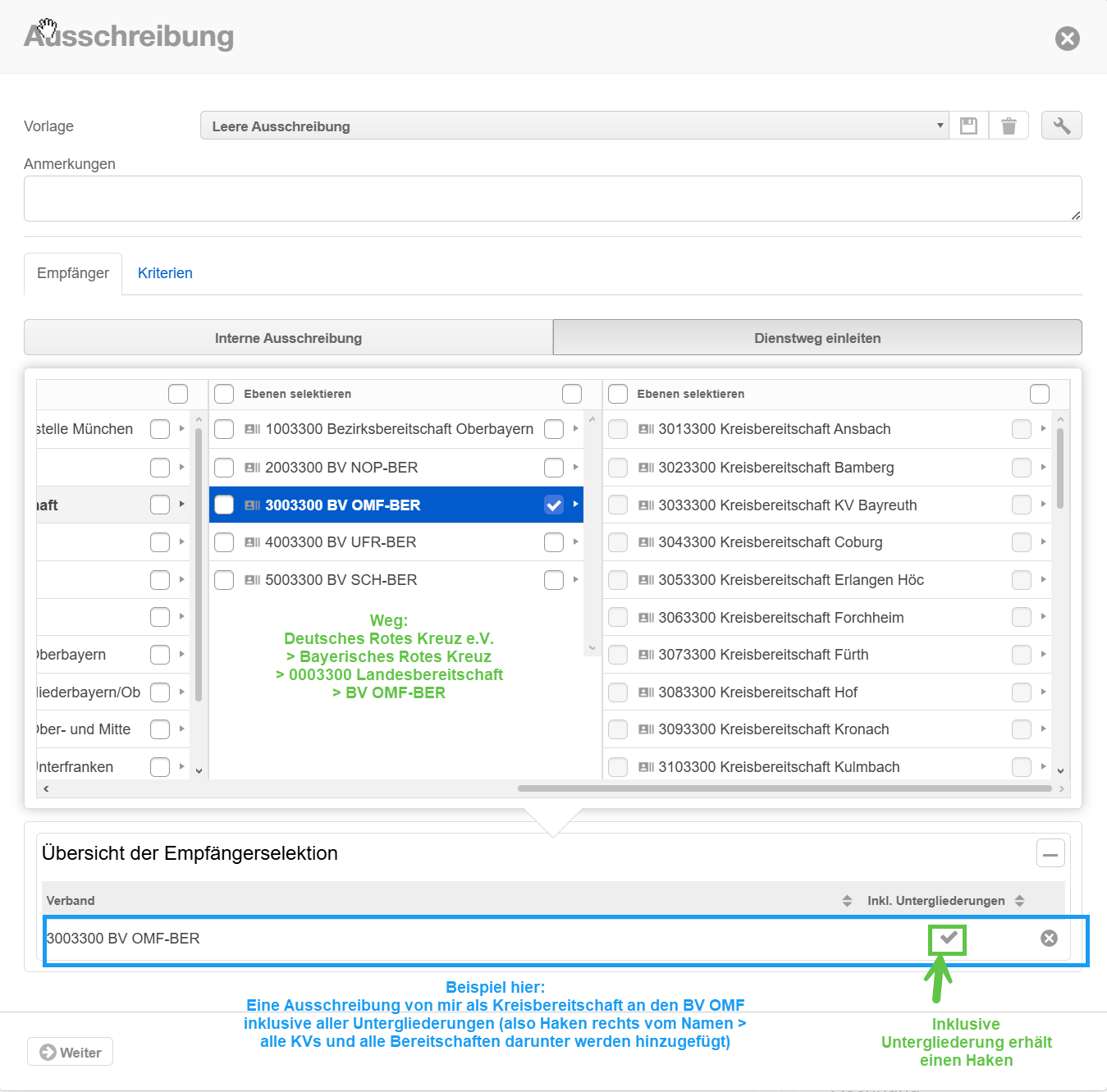Click the Inkl. Untergliederungen checkmark icon
The width and height of the screenshot is (1107, 1092).
(948, 938)
